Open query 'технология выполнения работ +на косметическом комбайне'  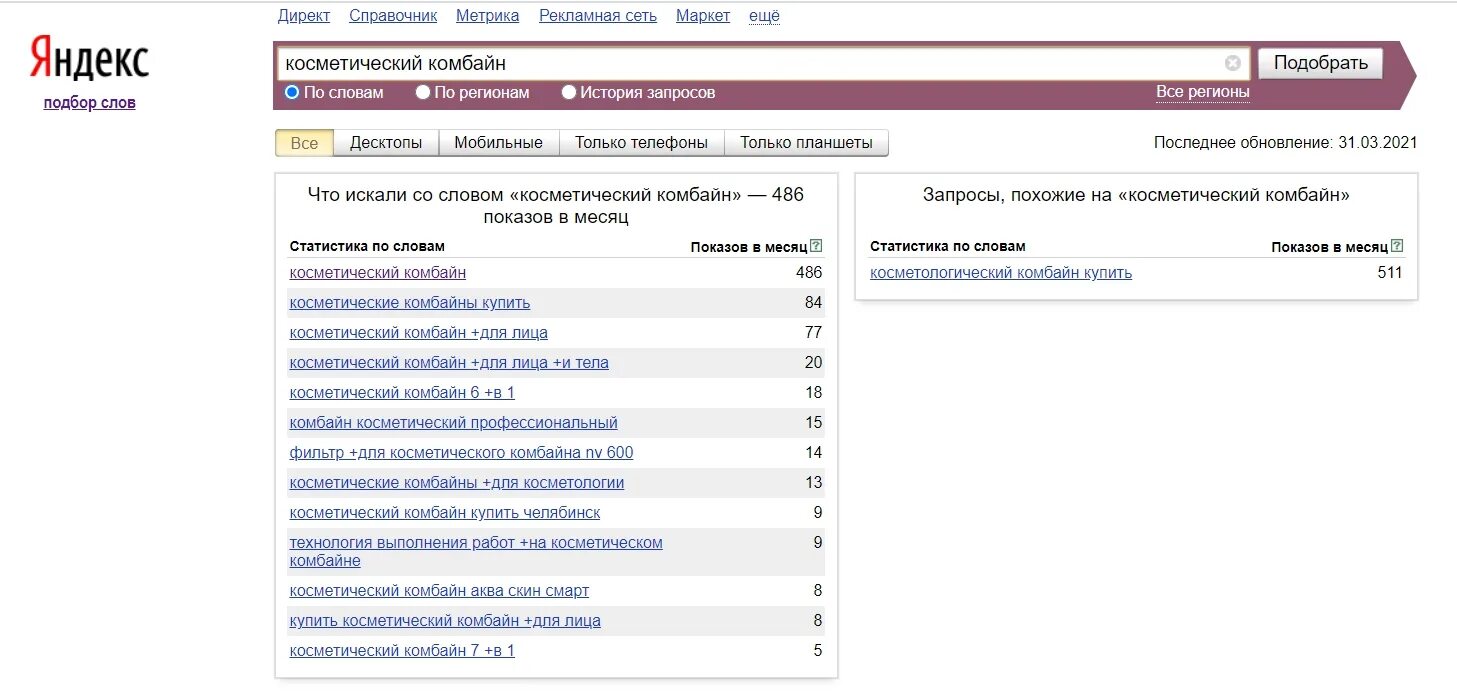click(476, 552)
